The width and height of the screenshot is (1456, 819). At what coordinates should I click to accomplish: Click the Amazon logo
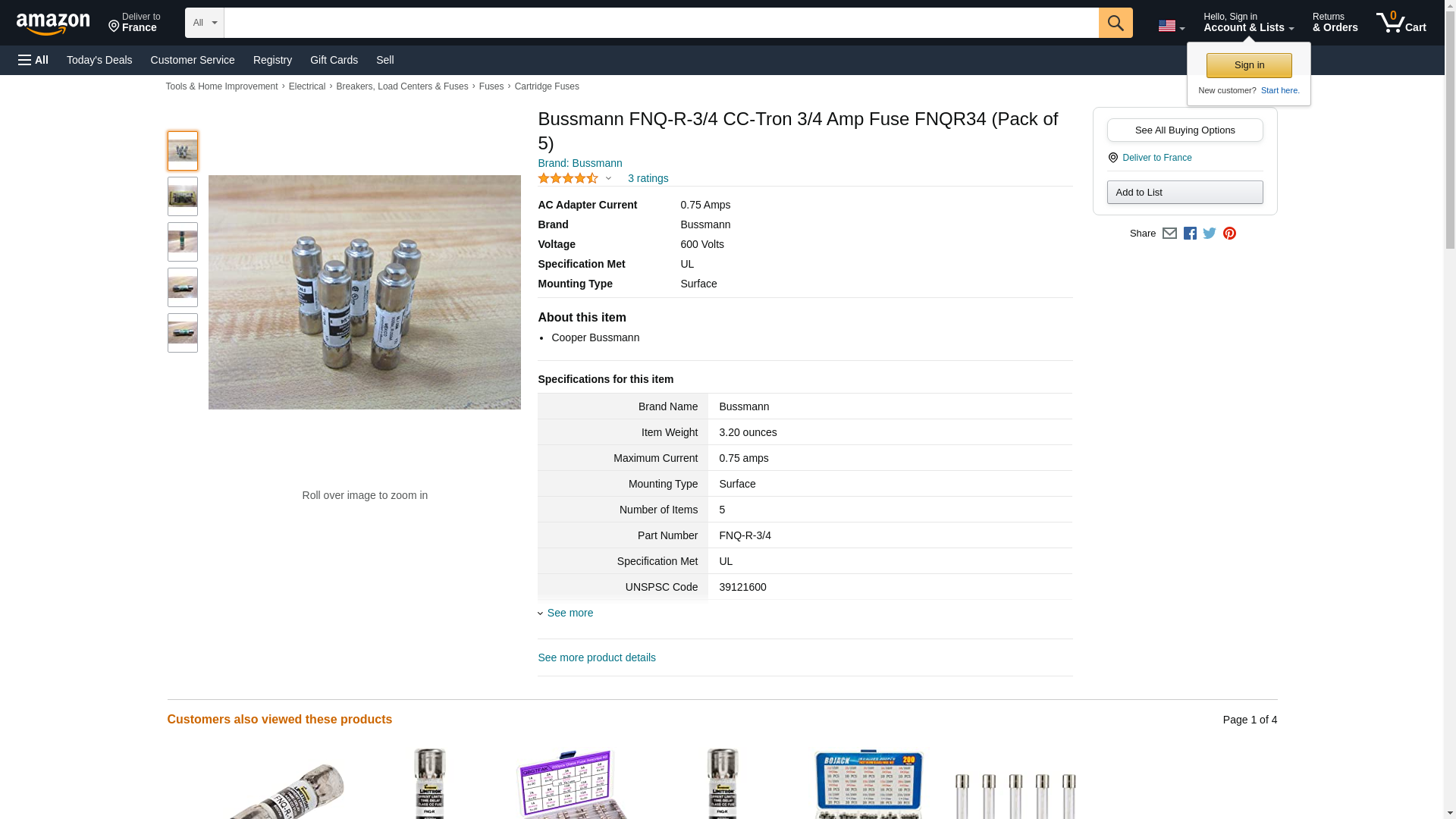[53, 24]
